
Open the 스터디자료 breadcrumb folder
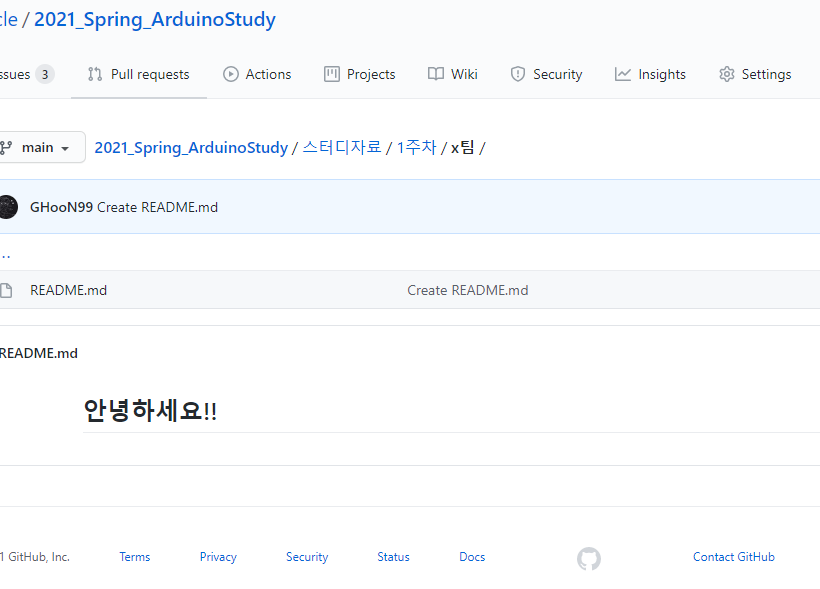[x=342, y=146]
